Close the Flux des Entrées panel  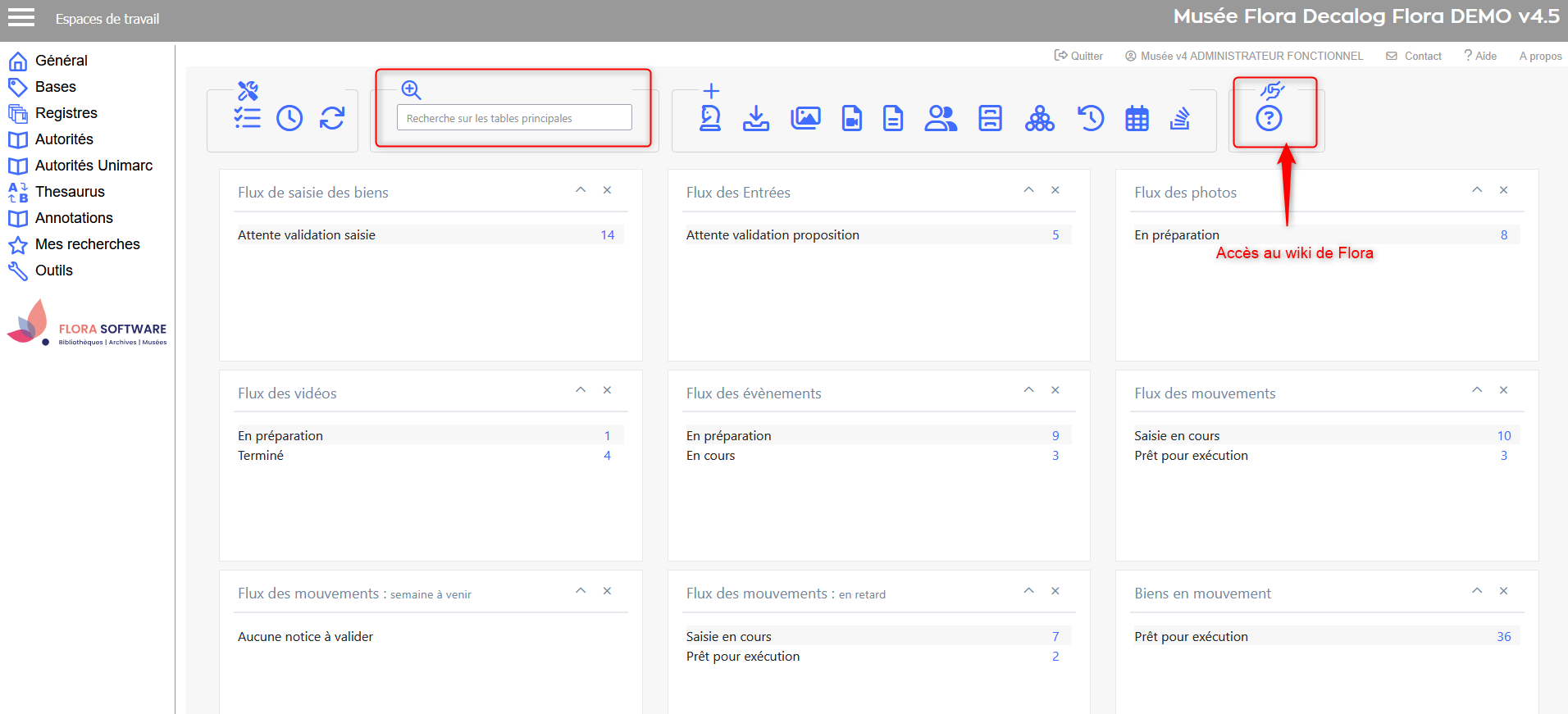[1055, 190]
